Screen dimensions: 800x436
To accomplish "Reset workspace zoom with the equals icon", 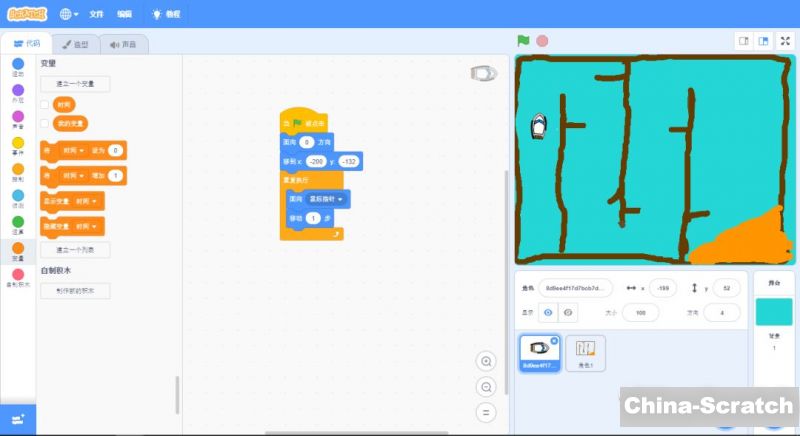I will (486, 411).
